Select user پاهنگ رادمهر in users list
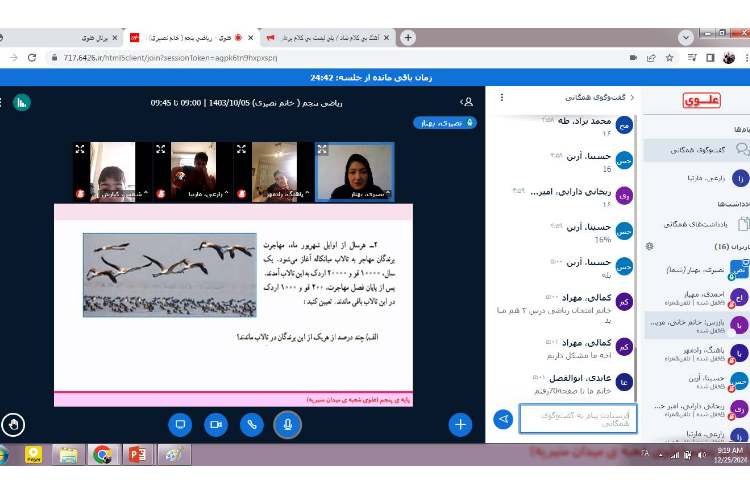Viewport: 750px width, 480px height. coord(697,354)
